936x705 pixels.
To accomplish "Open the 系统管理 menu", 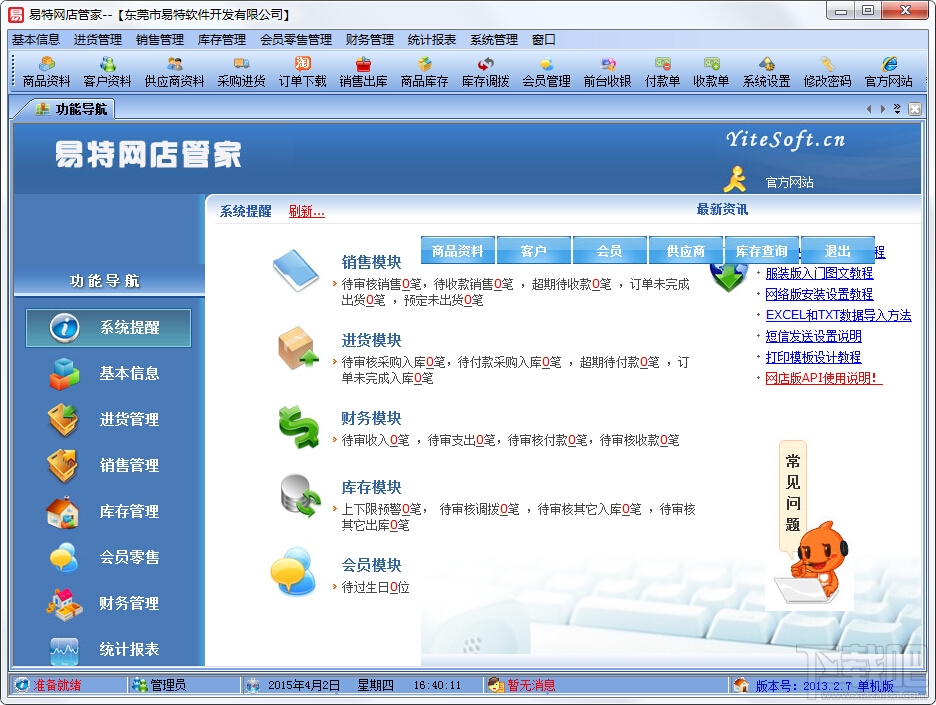I will [x=494, y=39].
